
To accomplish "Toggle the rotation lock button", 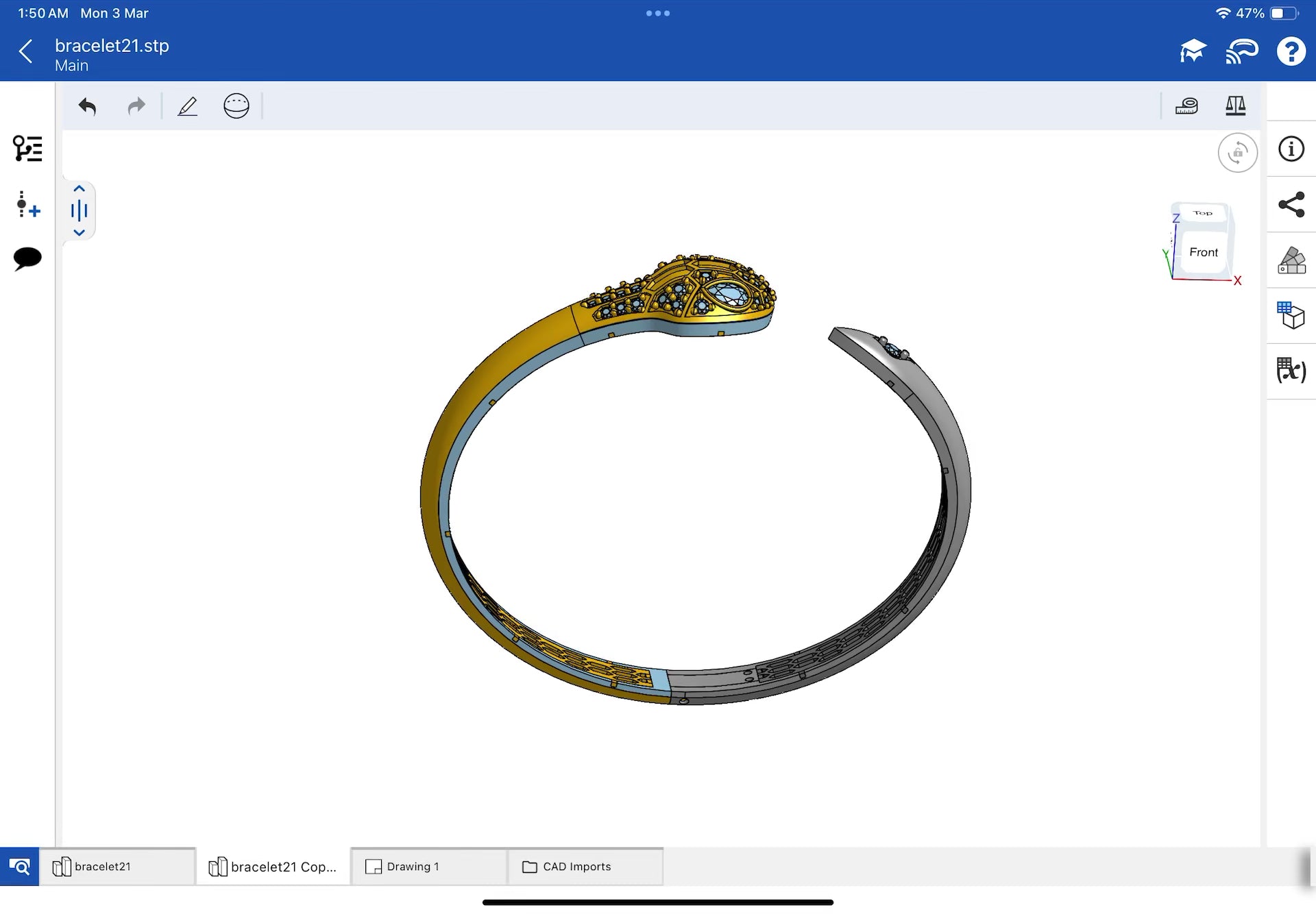I will click(x=1237, y=152).
